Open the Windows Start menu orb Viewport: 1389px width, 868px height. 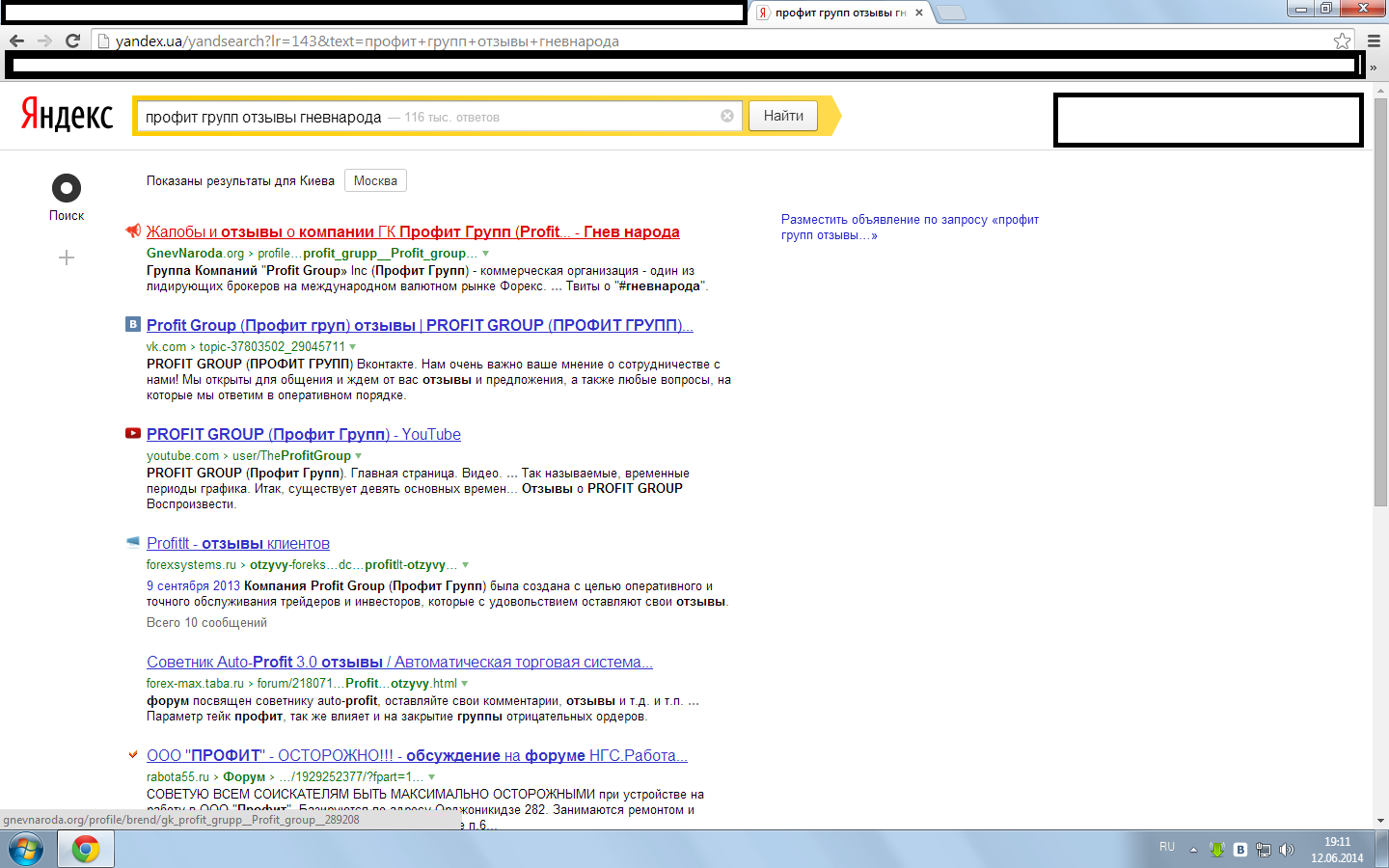[x=26, y=850]
